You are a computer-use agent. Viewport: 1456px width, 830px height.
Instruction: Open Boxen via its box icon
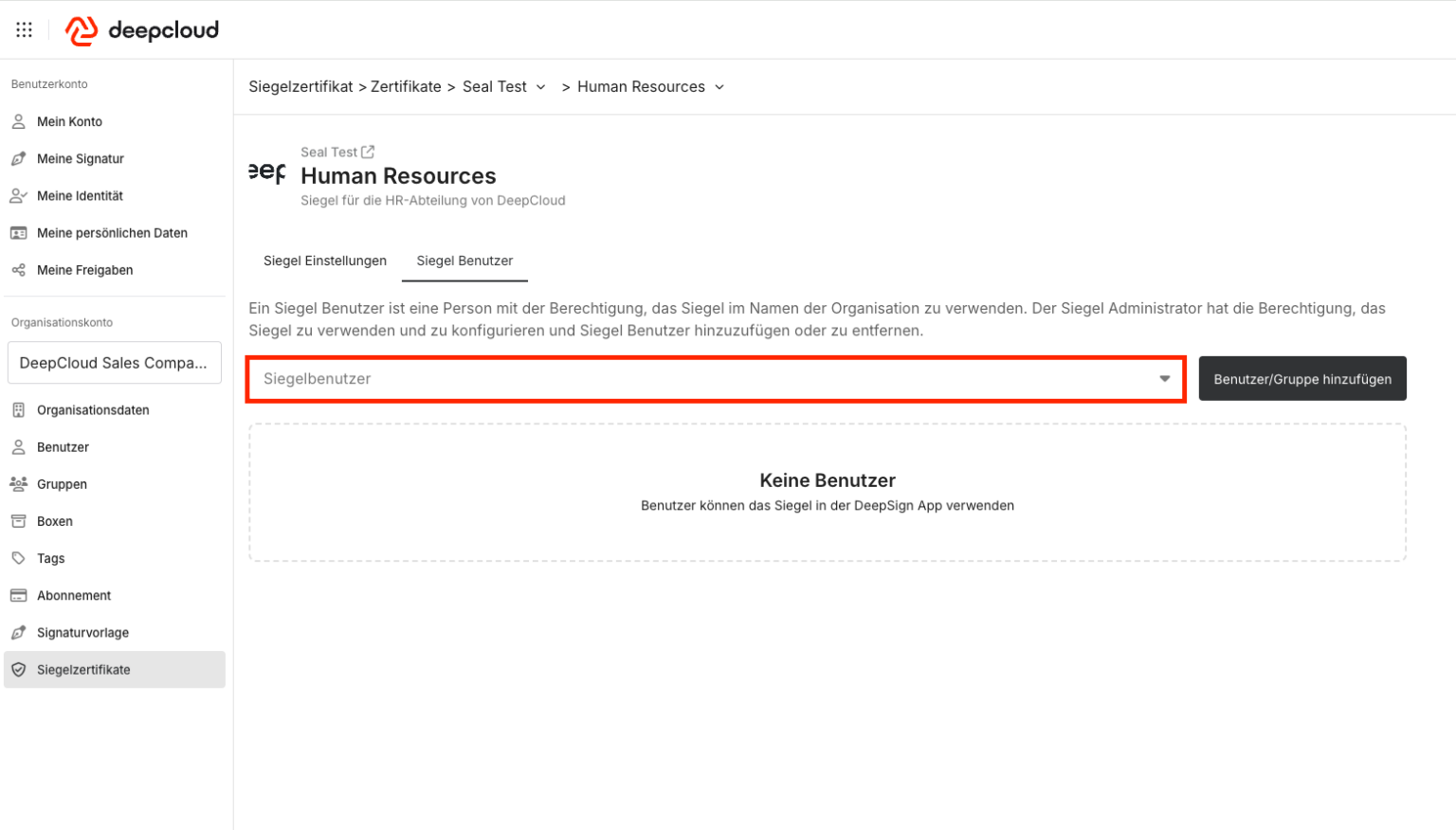(x=17, y=520)
